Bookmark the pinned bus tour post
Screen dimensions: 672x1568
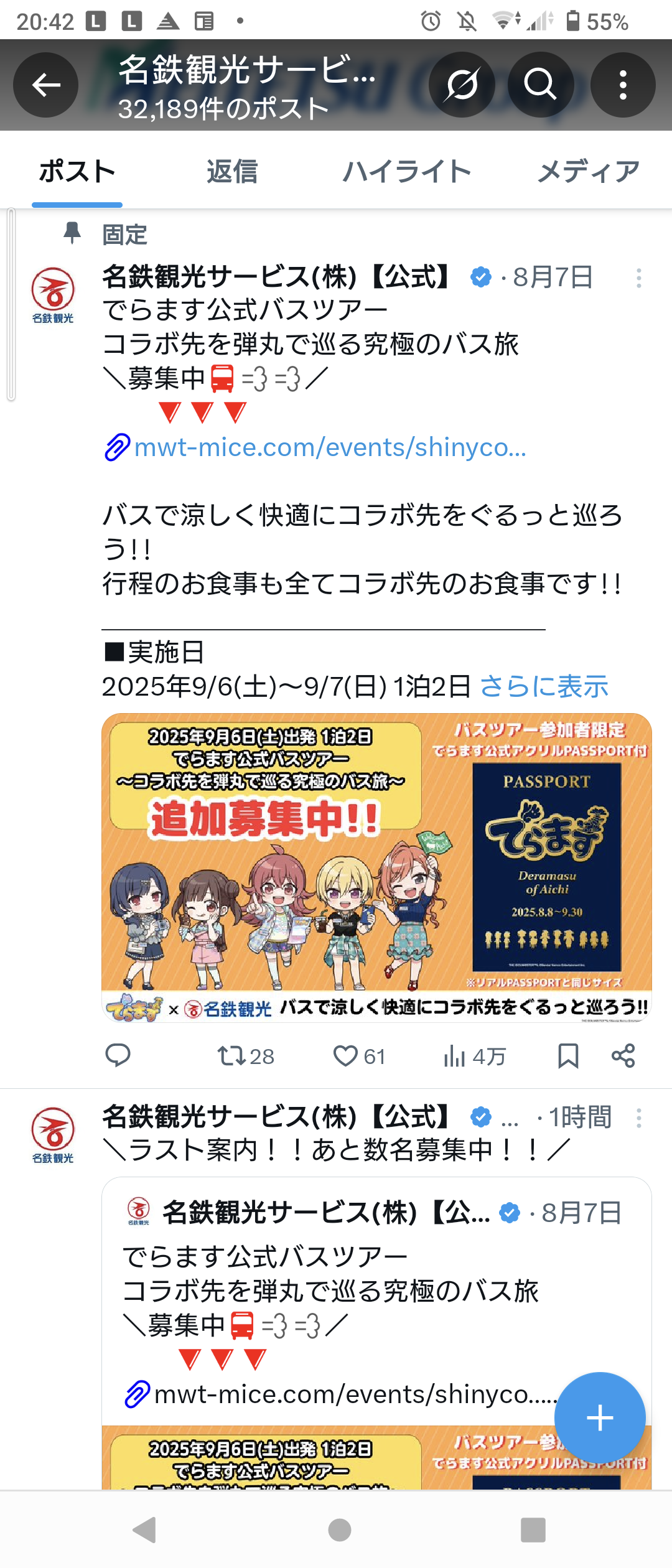pos(568,1056)
